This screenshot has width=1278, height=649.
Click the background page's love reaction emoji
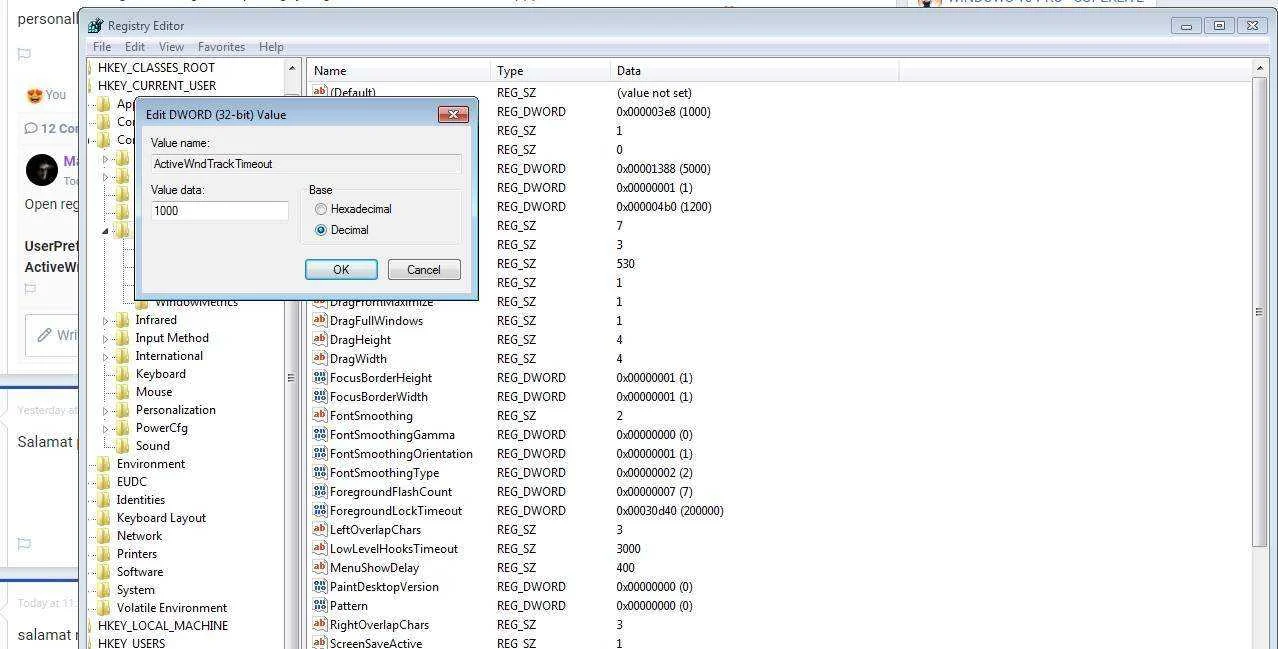tap(34, 95)
